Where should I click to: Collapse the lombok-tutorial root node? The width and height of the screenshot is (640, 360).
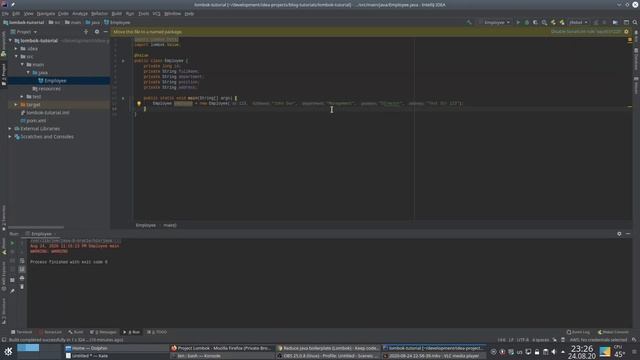[11, 41]
